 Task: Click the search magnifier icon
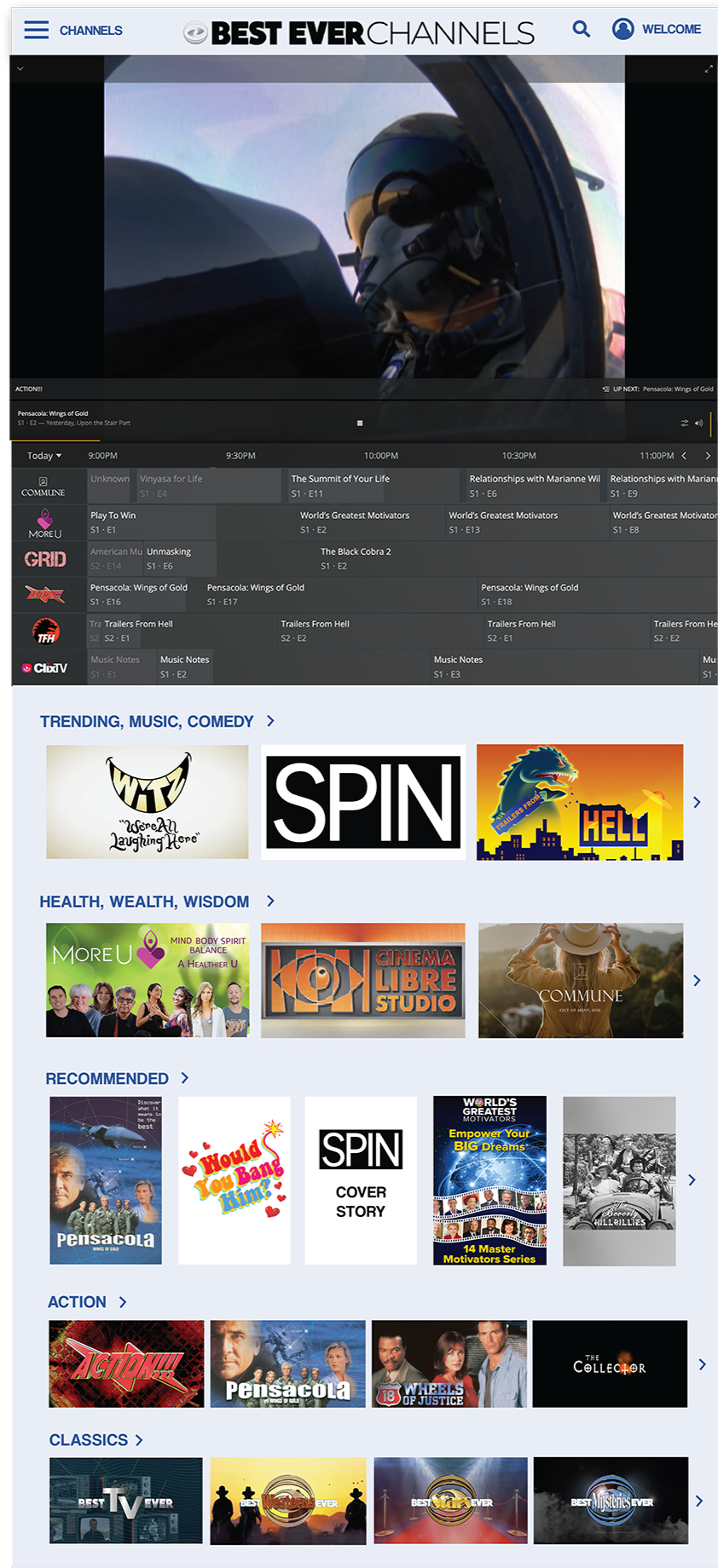(582, 29)
